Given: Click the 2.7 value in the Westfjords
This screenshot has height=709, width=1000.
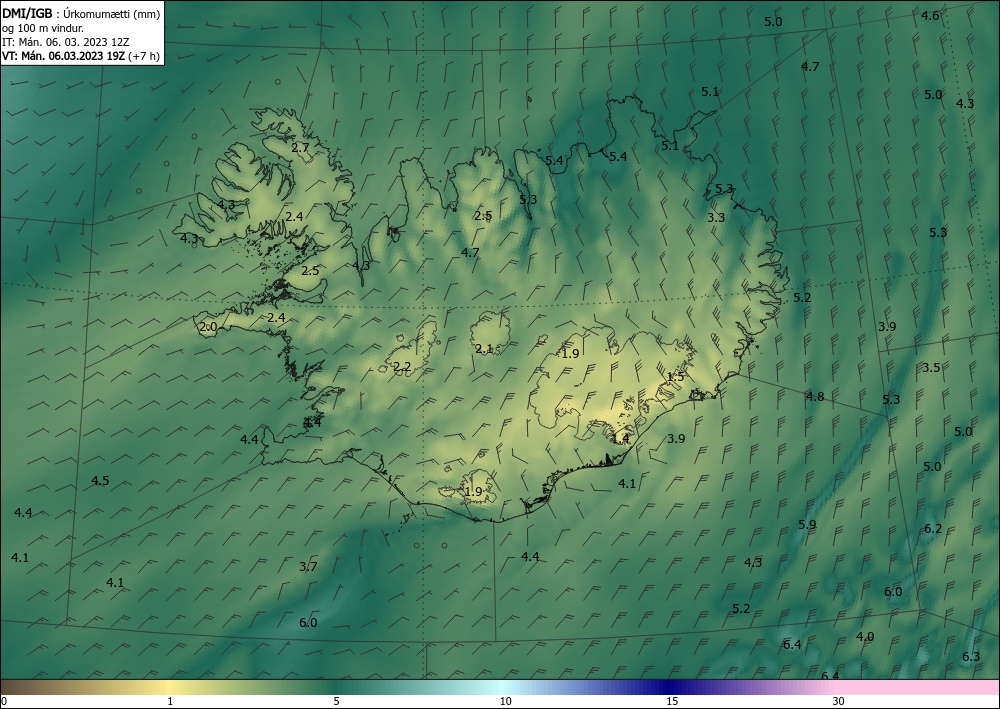Looking at the screenshot, I should coord(300,148).
